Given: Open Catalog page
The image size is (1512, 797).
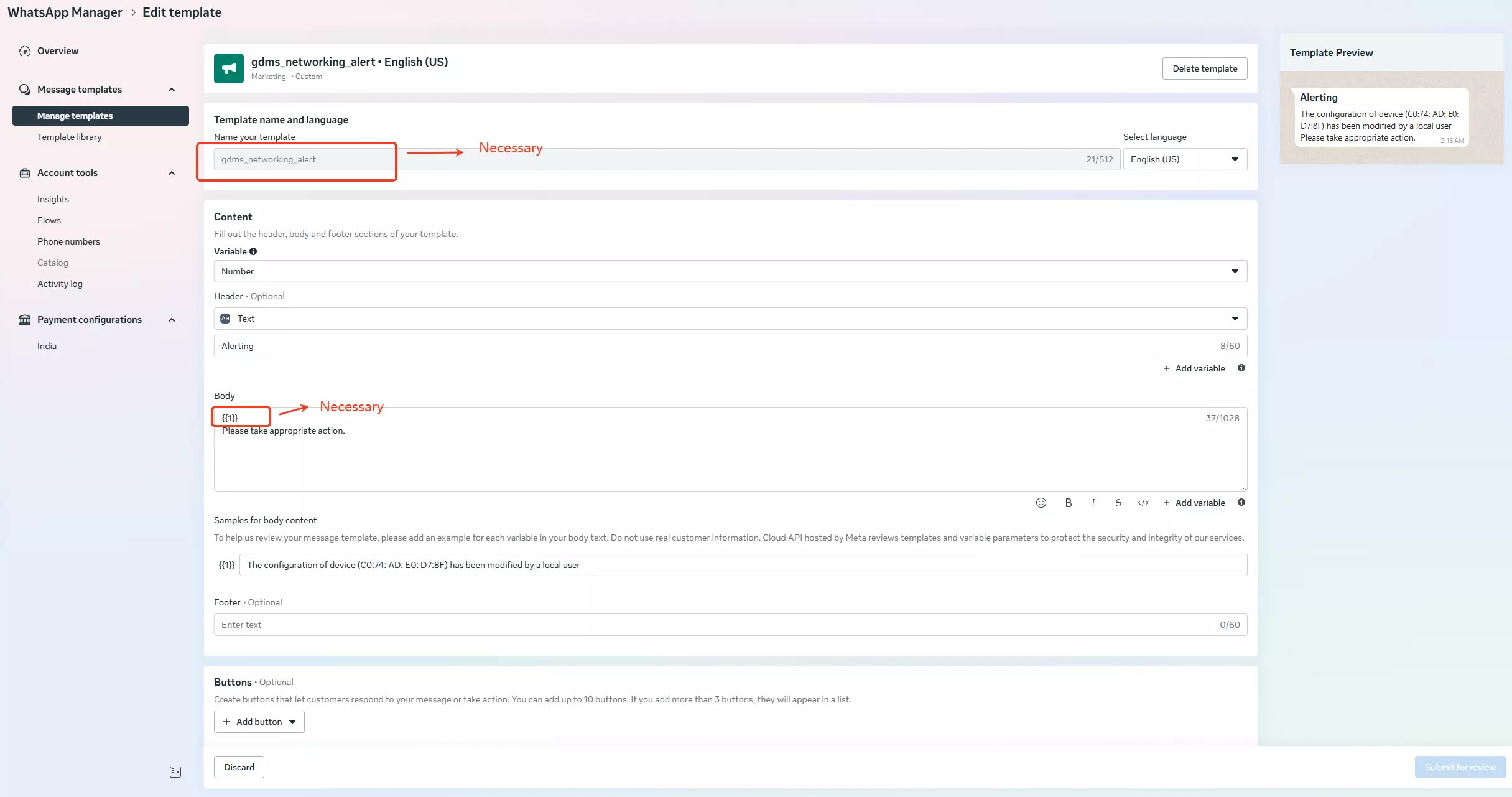Looking at the screenshot, I should [x=53, y=263].
